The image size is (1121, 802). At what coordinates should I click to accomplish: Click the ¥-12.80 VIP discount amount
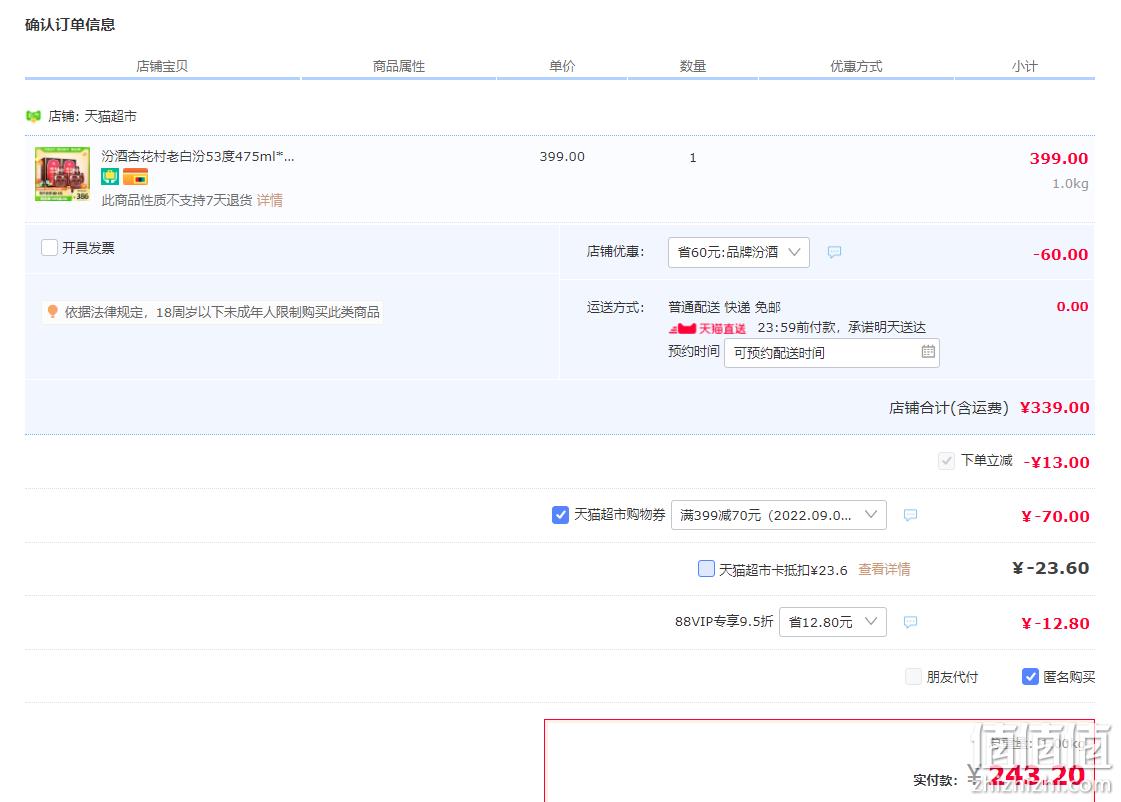pyautogui.click(x=1055, y=623)
